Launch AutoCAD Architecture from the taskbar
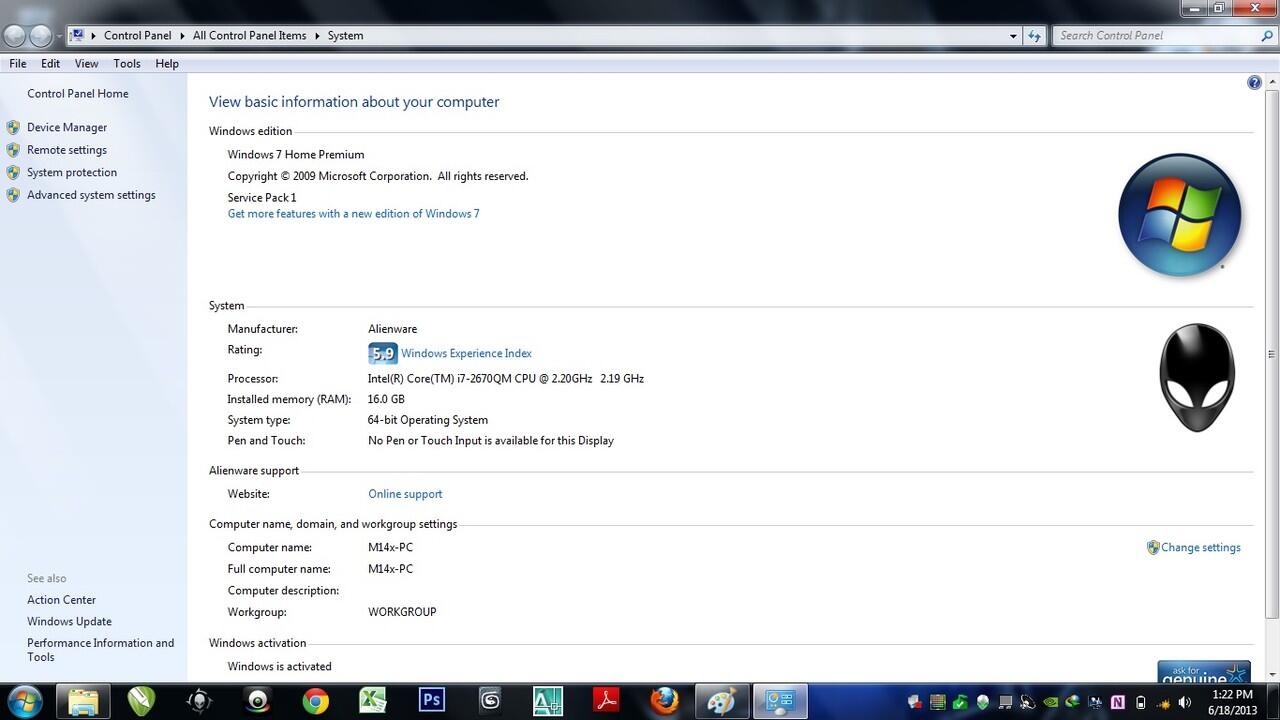Image resolution: width=1280 pixels, height=720 pixels. coord(548,700)
